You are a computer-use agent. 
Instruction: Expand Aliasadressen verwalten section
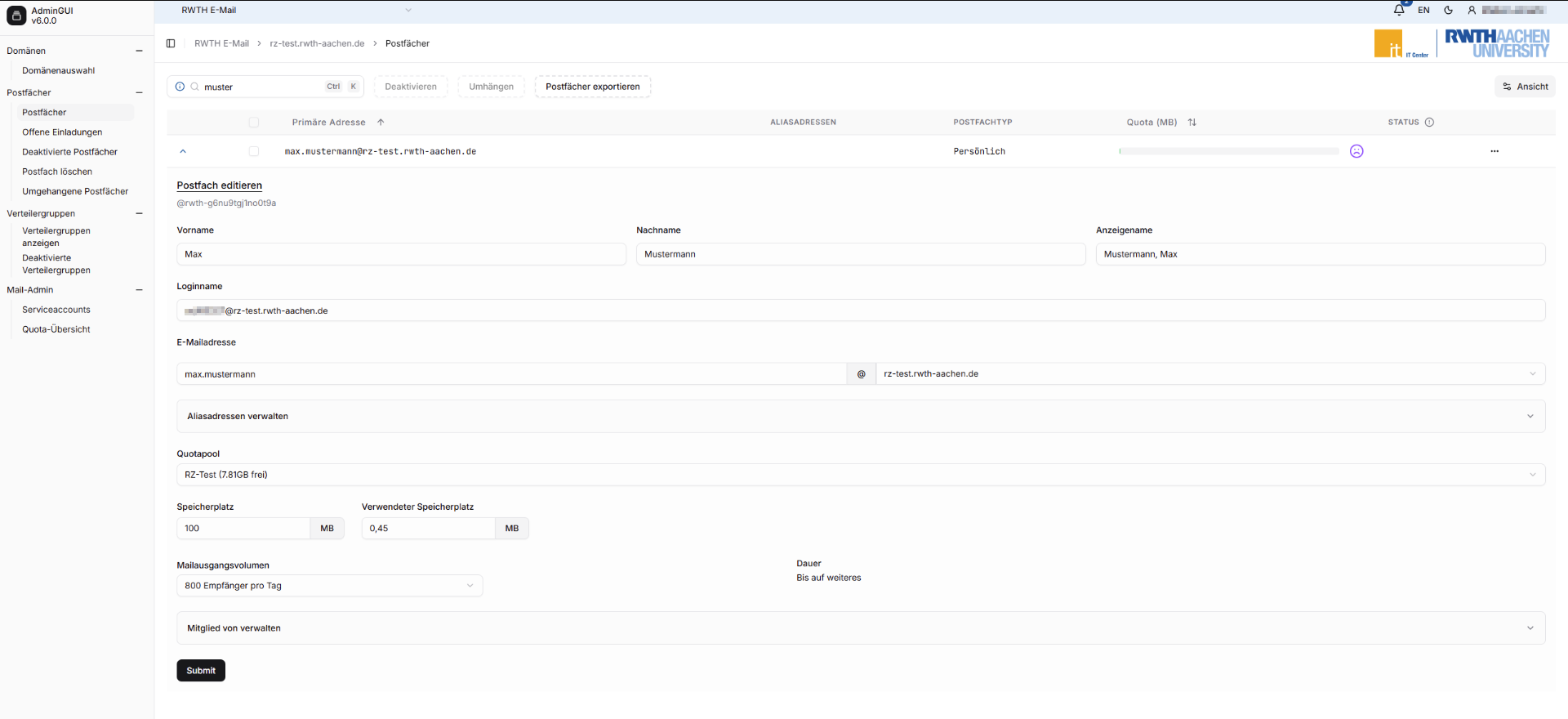point(860,416)
